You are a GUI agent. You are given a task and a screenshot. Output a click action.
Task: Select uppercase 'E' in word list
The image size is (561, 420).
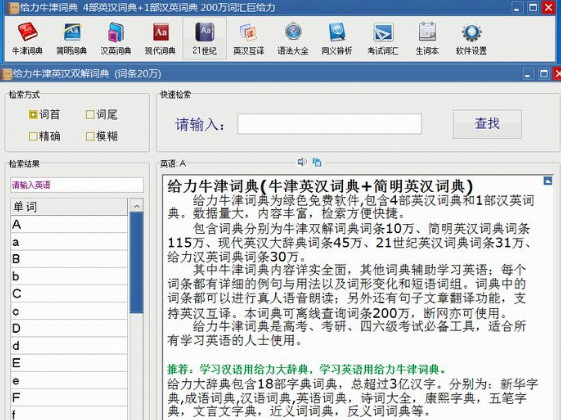pos(69,363)
